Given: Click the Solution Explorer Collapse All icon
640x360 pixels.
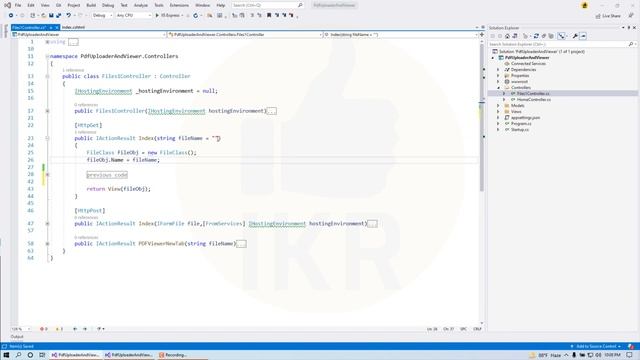Looking at the screenshot, I should (544, 36).
